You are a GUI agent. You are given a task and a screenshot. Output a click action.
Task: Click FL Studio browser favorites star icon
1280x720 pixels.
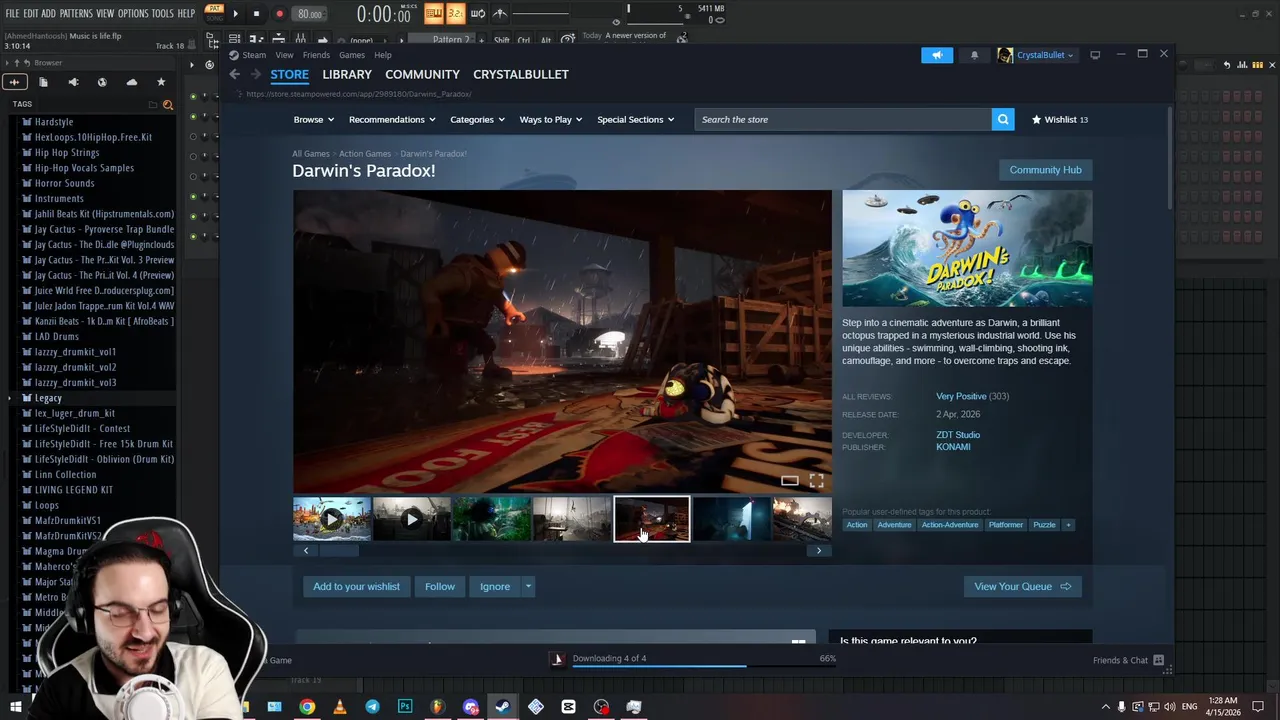pyautogui.click(x=161, y=82)
